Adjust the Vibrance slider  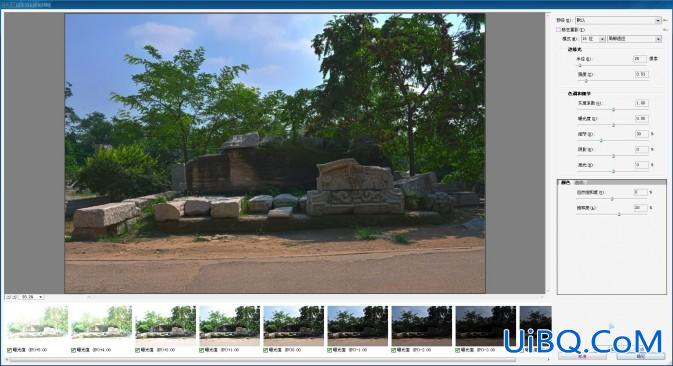tap(612, 199)
